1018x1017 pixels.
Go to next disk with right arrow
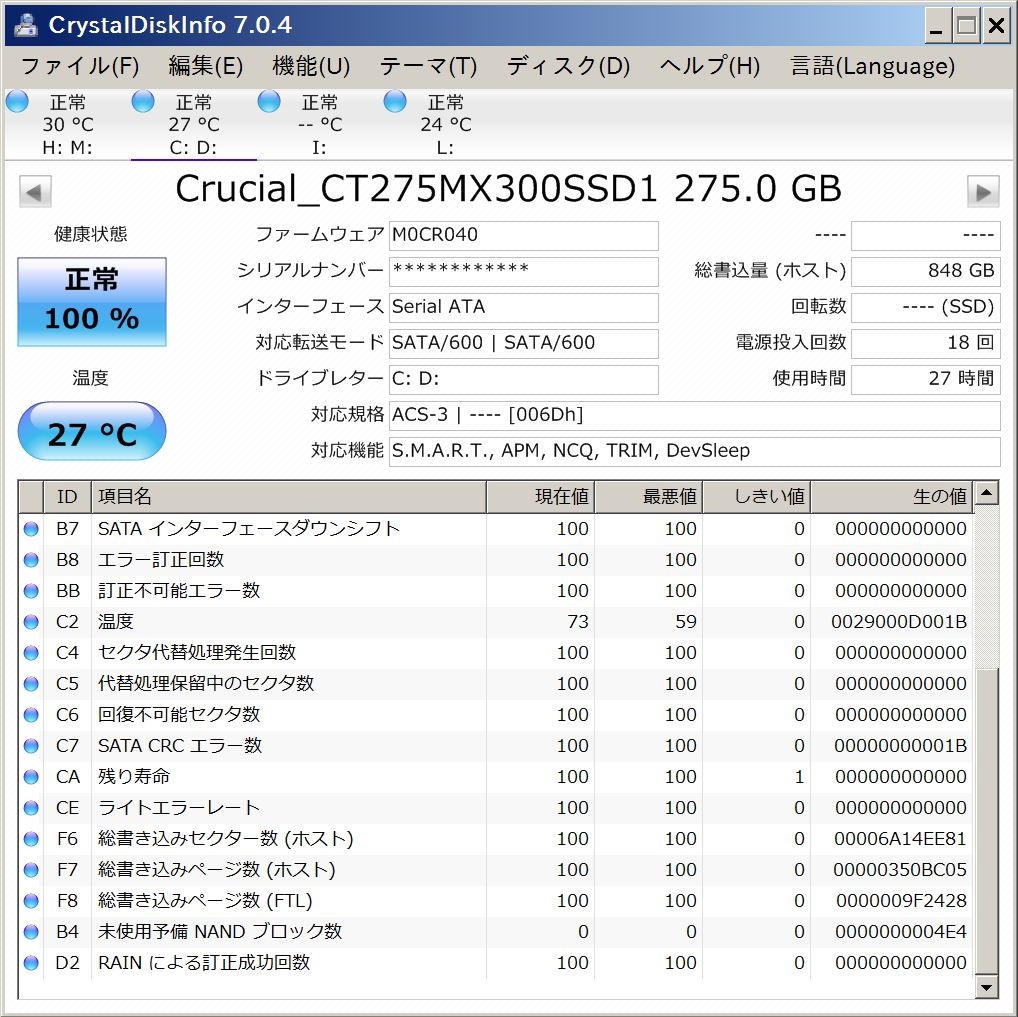(983, 192)
